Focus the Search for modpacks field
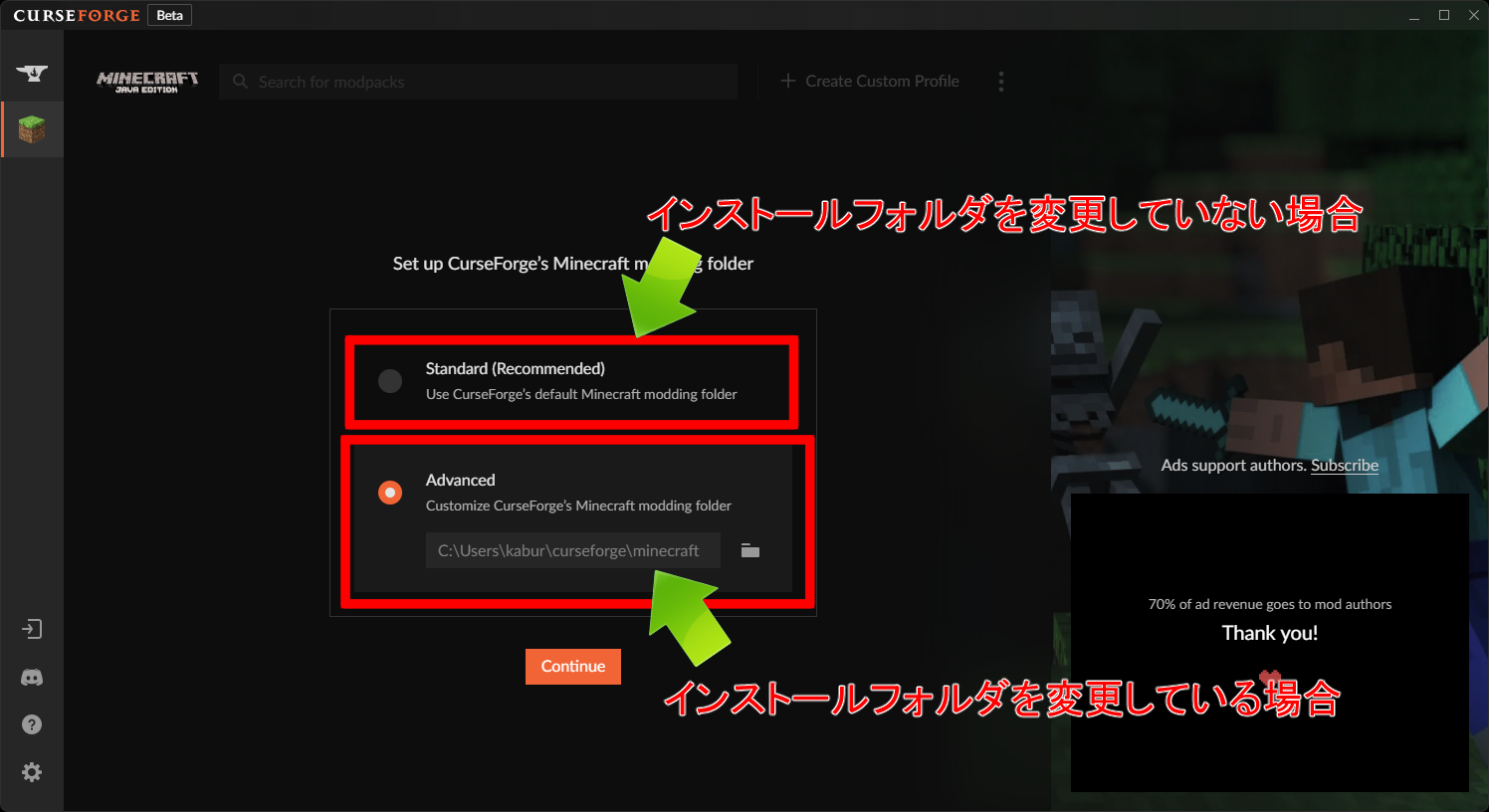1489x812 pixels. (478, 82)
